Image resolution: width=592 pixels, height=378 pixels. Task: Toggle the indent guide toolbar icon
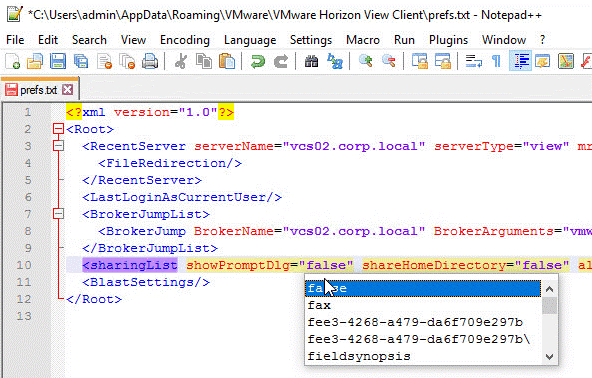pyautogui.click(x=520, y=61)
